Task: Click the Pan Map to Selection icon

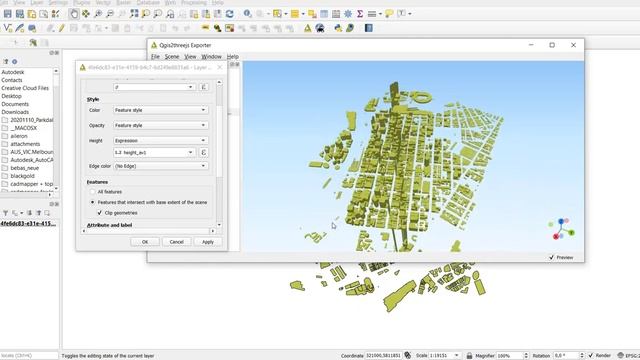Action: point(86,14)
